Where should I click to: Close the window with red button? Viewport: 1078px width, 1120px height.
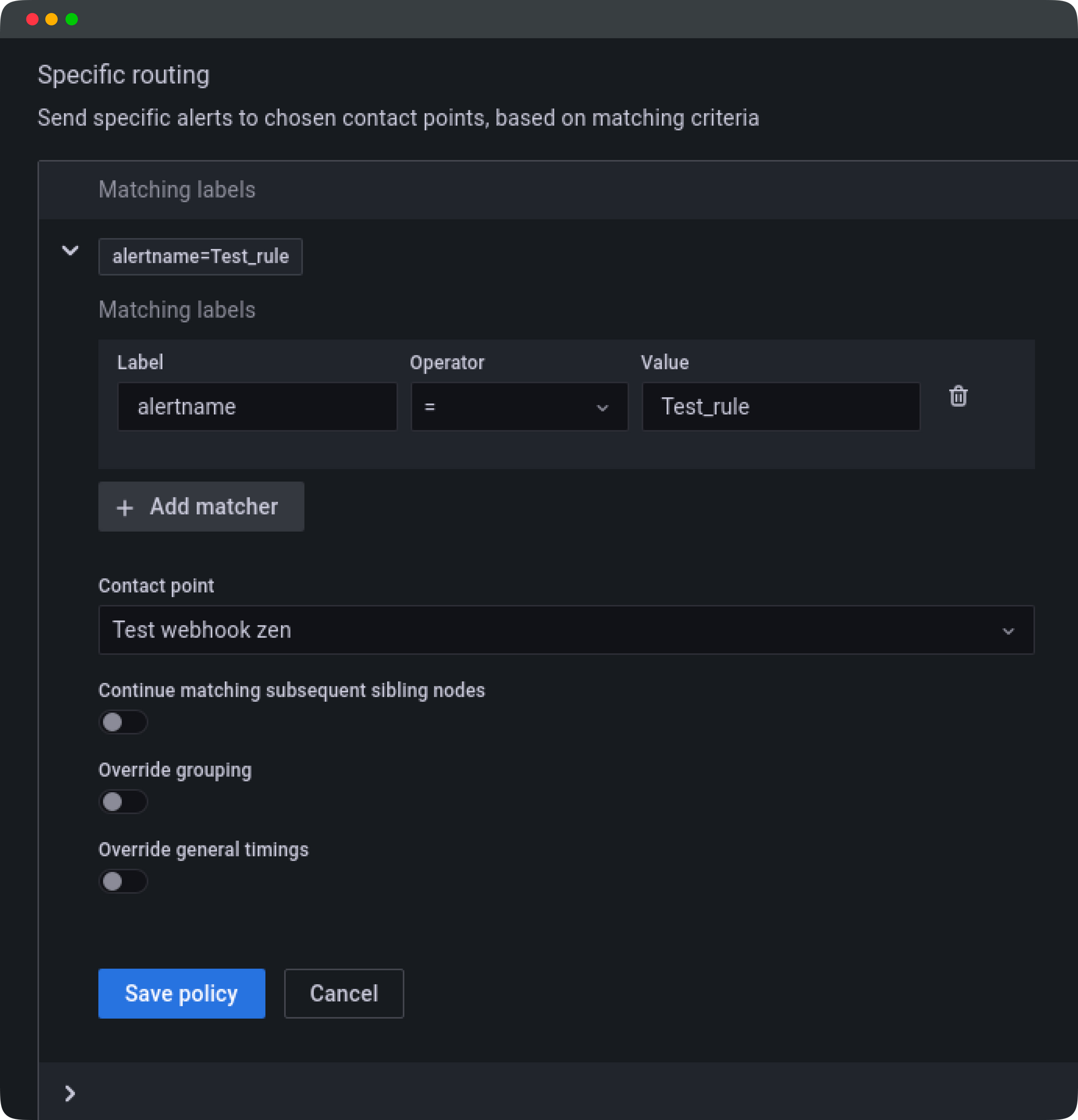(32, 19)
